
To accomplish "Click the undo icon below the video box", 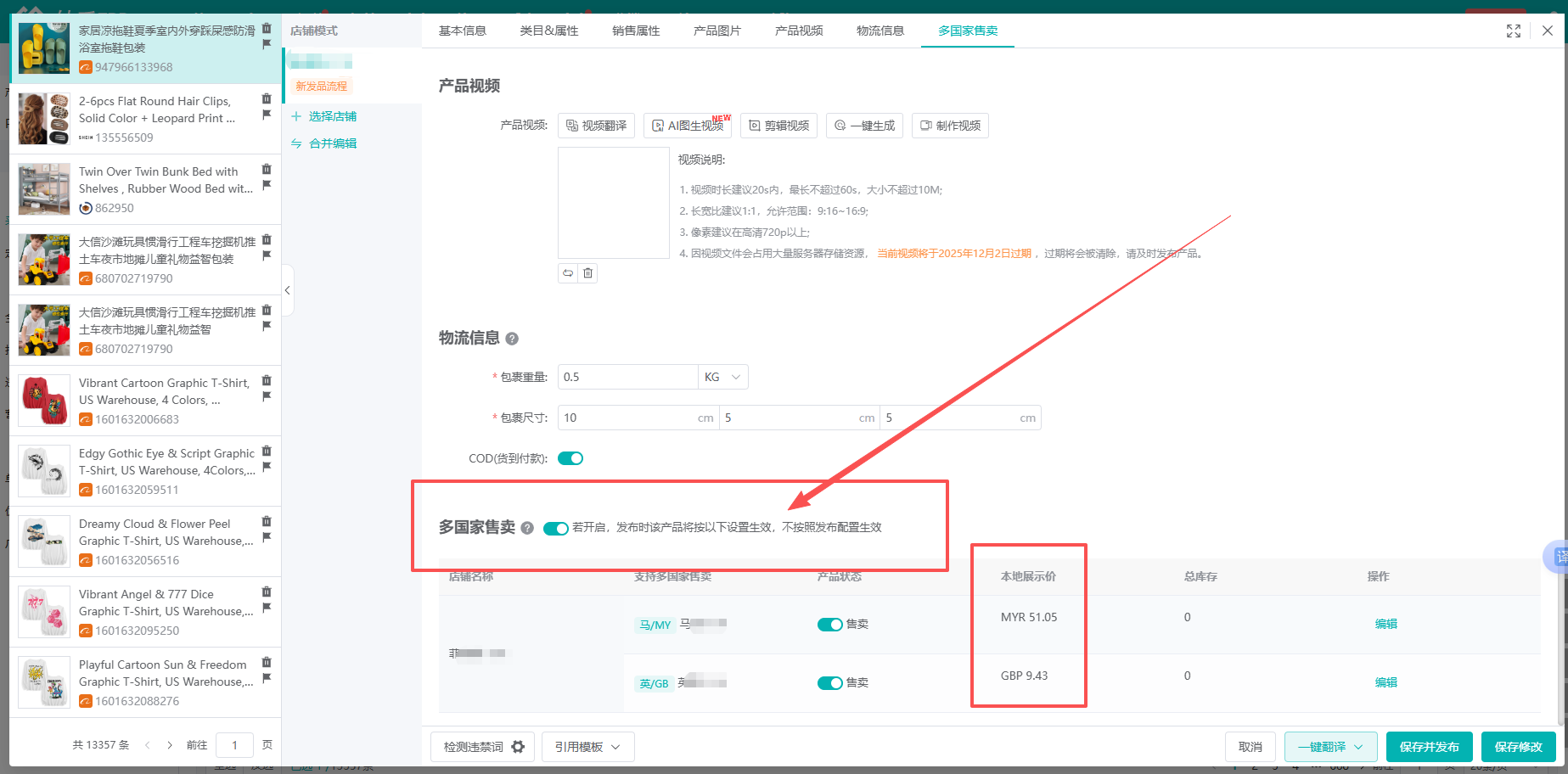I will [568, 272].
